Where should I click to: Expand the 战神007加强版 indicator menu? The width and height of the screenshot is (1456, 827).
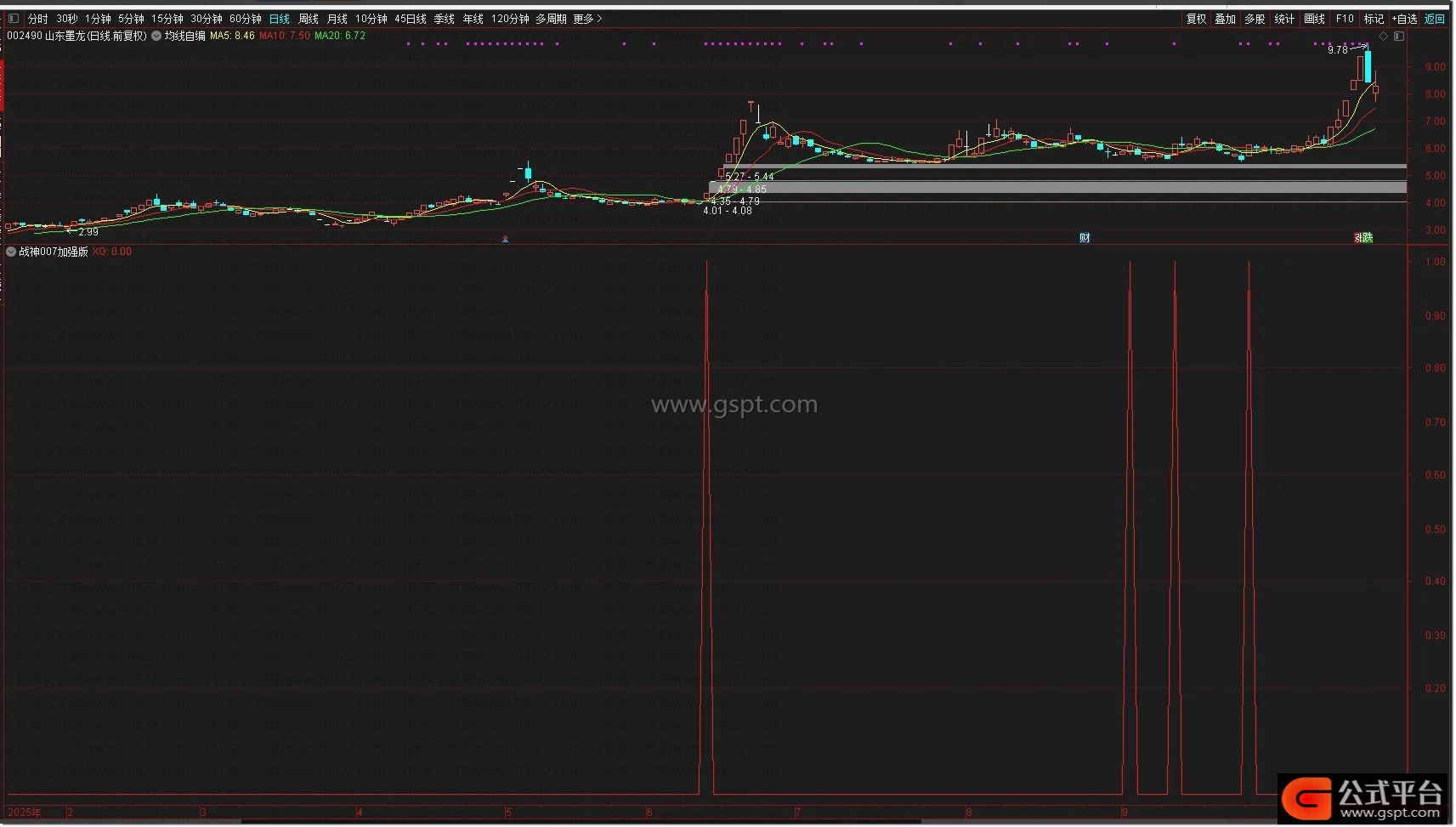point(11,252)
